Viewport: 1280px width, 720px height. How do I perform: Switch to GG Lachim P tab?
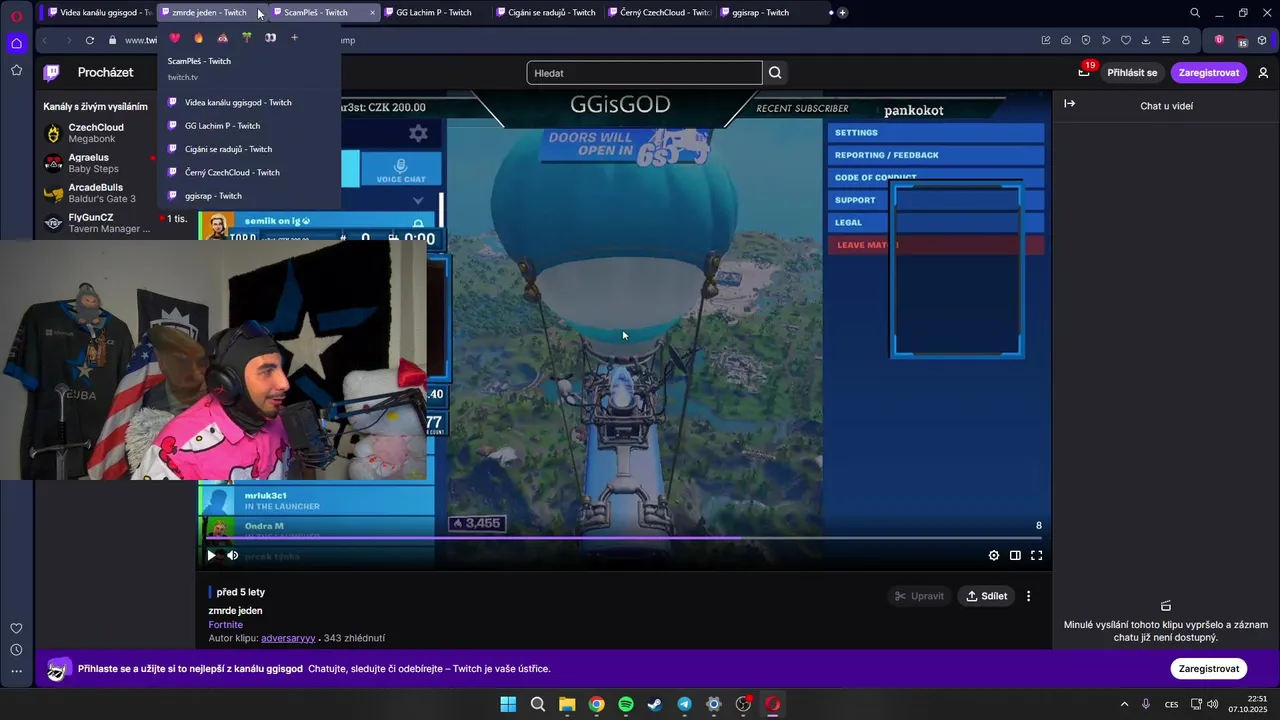[434, 13]
